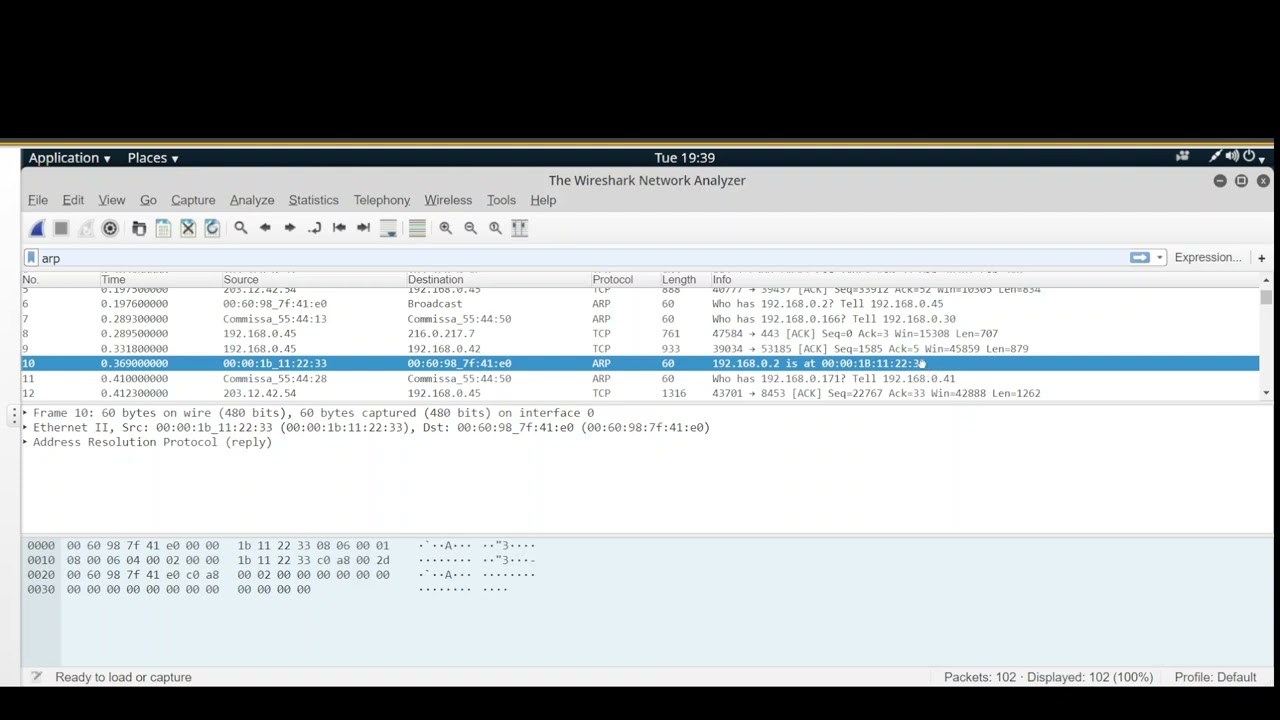Click Go to specified packet icon
Screen dimensions: 1280x720
point(314,228)
